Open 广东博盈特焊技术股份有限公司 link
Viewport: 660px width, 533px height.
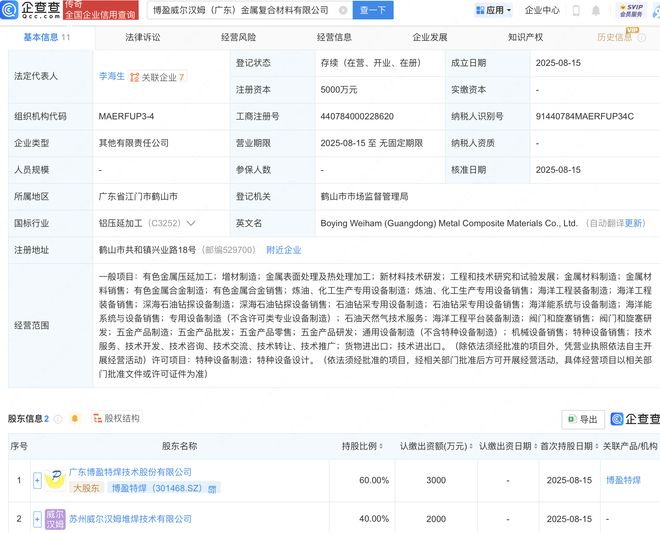[130, 472]
